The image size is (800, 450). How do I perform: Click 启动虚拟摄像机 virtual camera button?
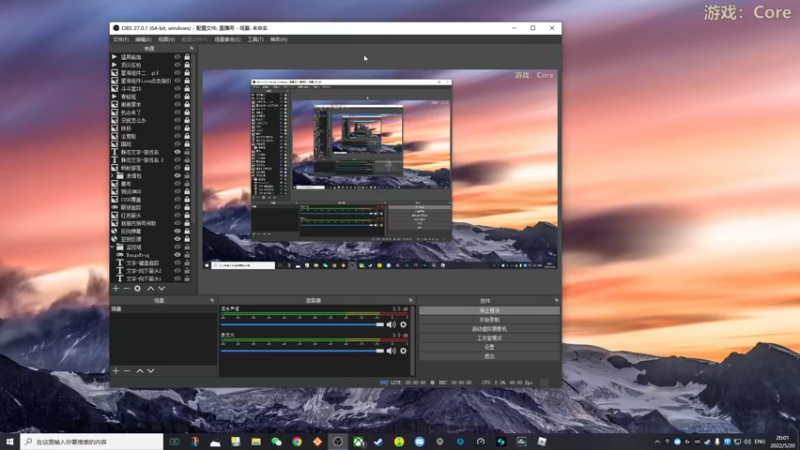[489, 329]
